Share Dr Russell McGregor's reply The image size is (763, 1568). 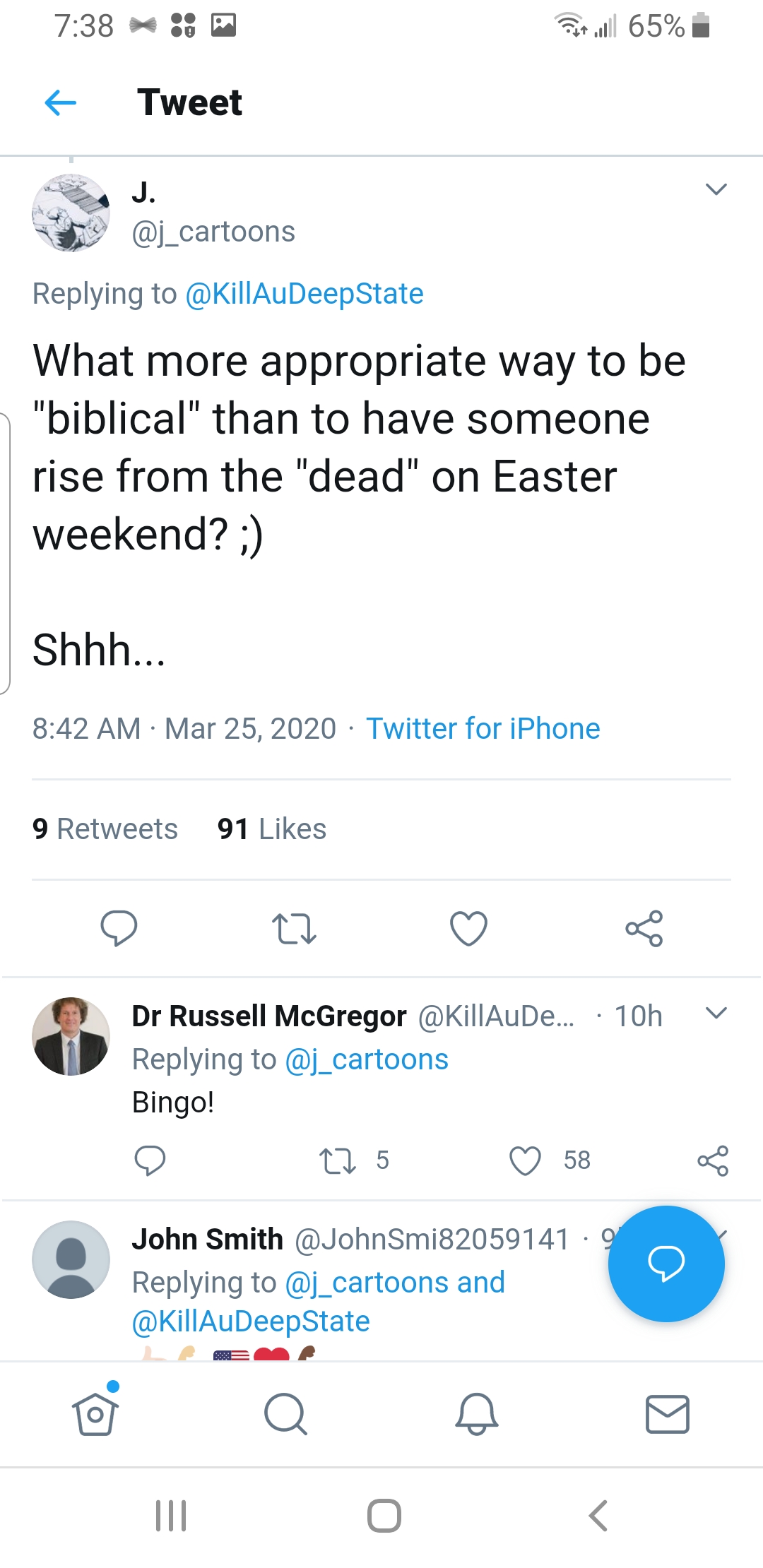click(712, 1160)
